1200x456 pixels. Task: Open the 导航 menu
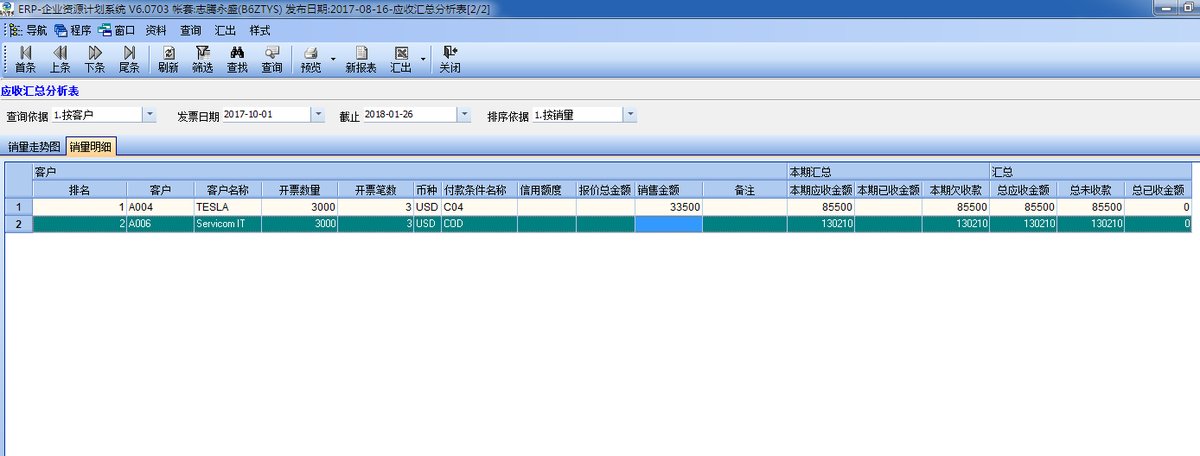[x=29, y=30]
